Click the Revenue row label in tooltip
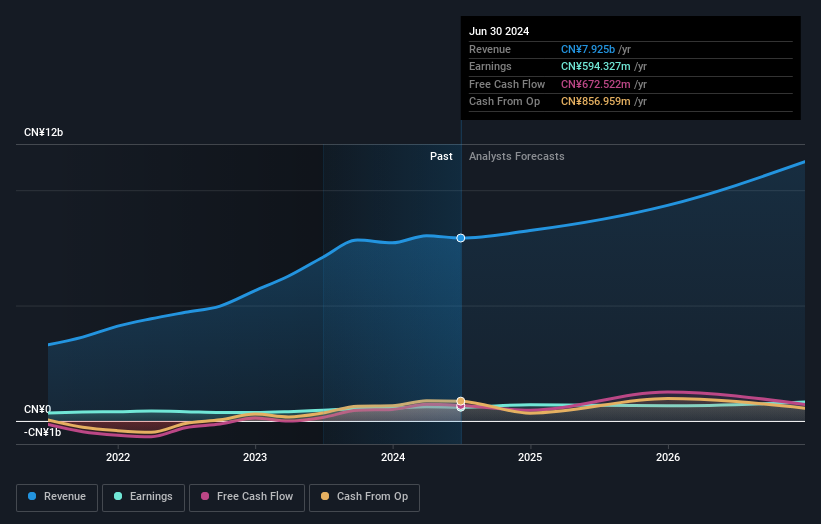The image size is (821, 524). pyautogui.click(x=490, y=49)
